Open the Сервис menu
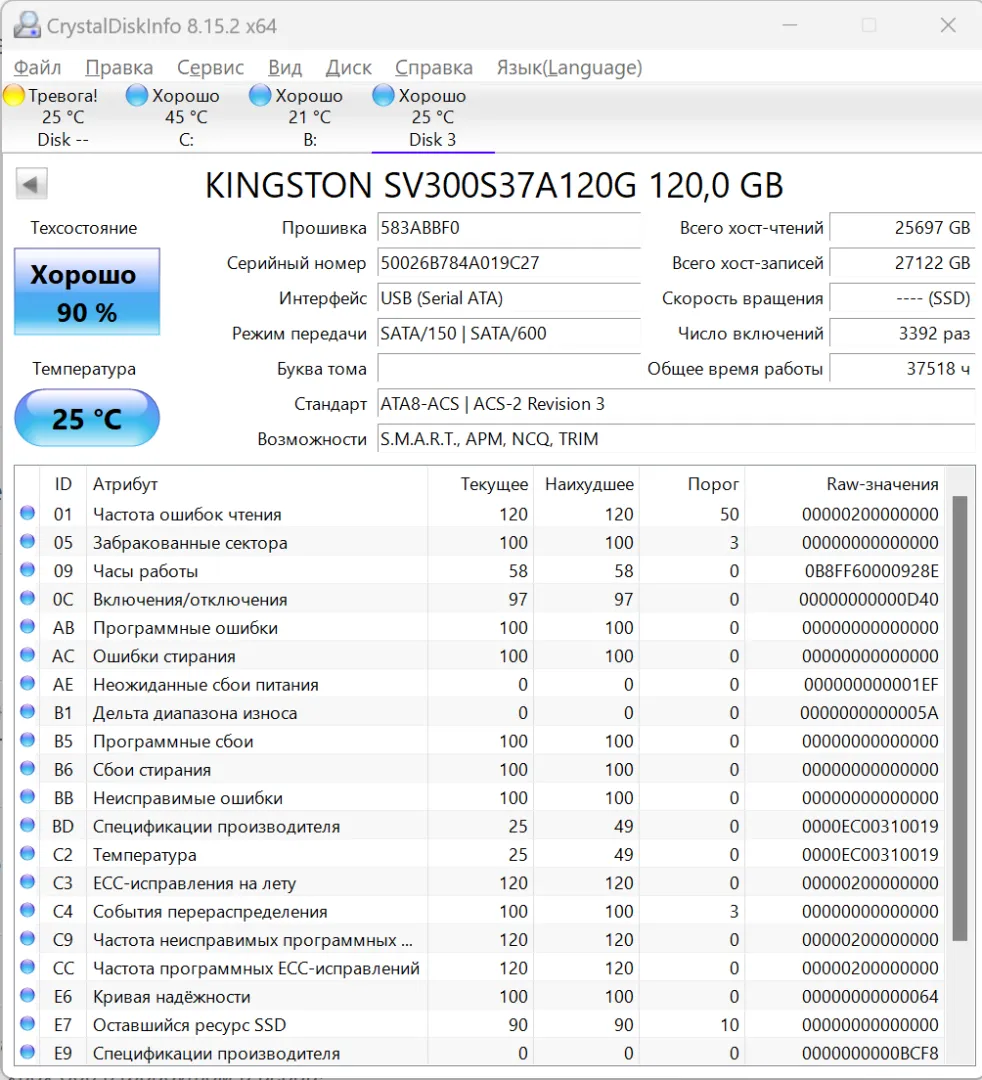982x1080 pixels. (x=210, y=68)
